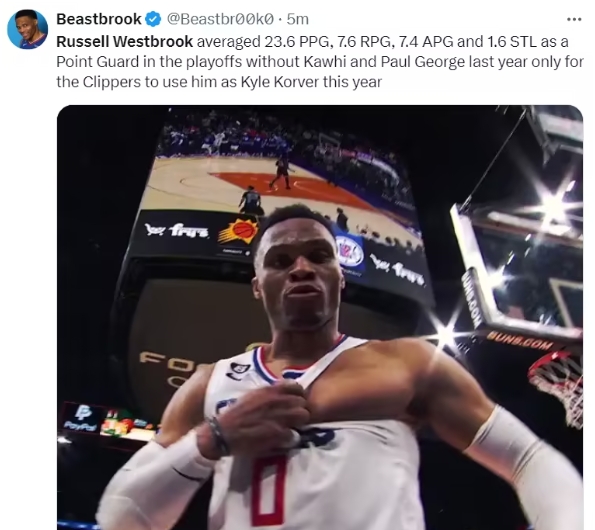Click the words Kyle Korver in tweet
The height and width of the screenshot is (530, 595).
coord(280,82)
